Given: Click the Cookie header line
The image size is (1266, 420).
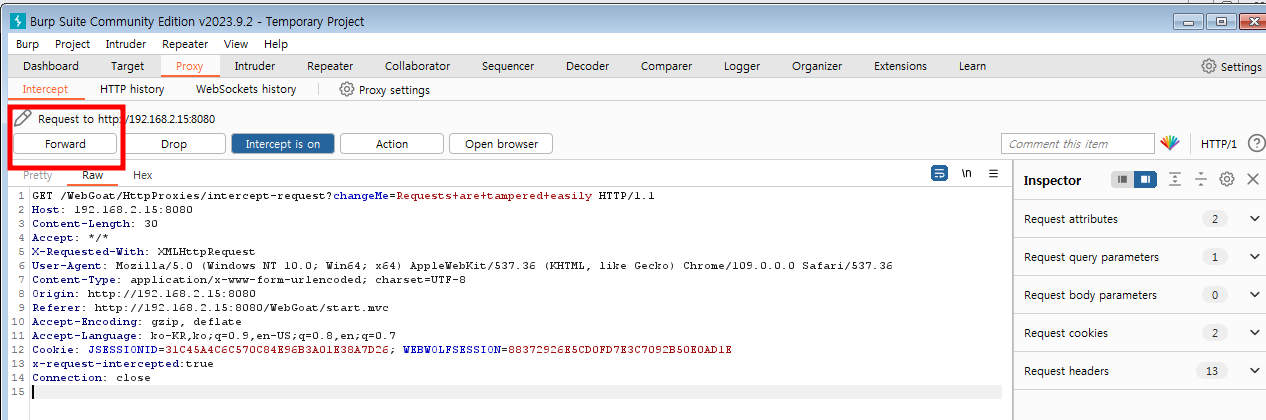Looking at the screenshot, I should click(x=382, y=350).
